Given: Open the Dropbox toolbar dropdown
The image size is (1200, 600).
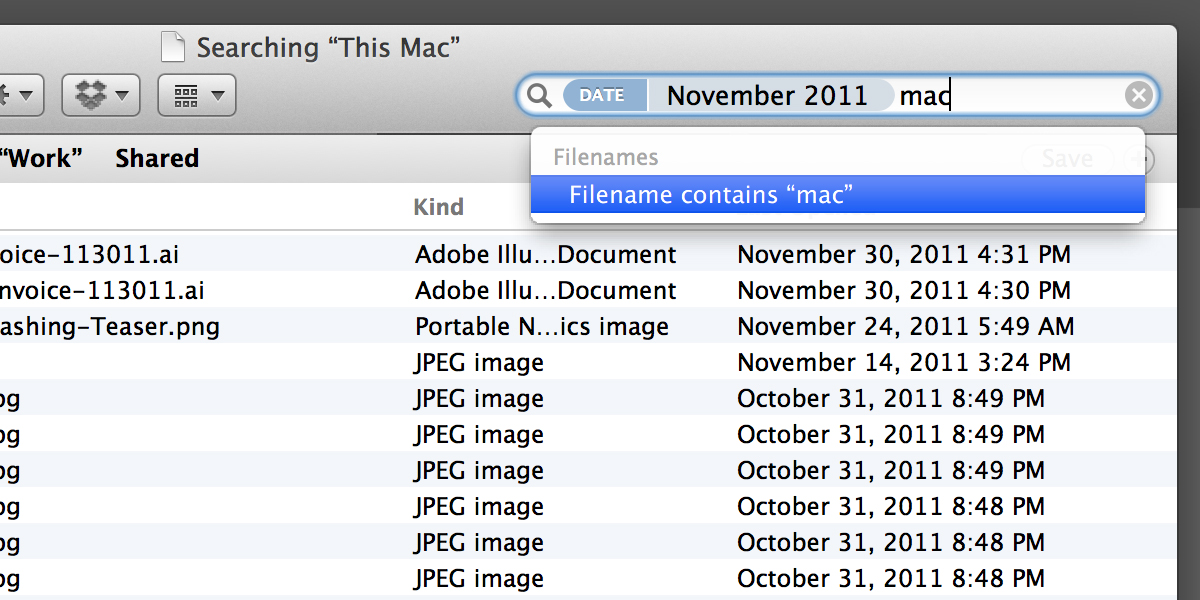Looking at the screenshot, I should (x=99, y=95).
